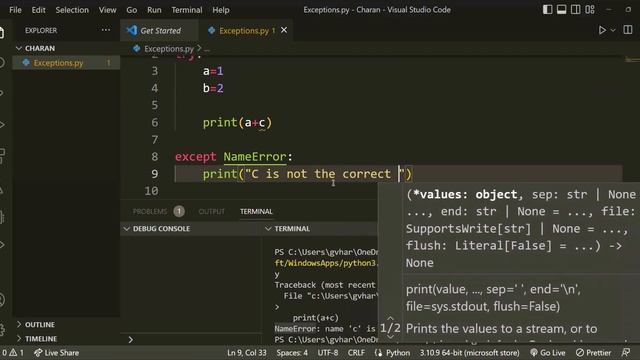Start Live Share from the status bar
640x360 pixels.
coord(57,353)
